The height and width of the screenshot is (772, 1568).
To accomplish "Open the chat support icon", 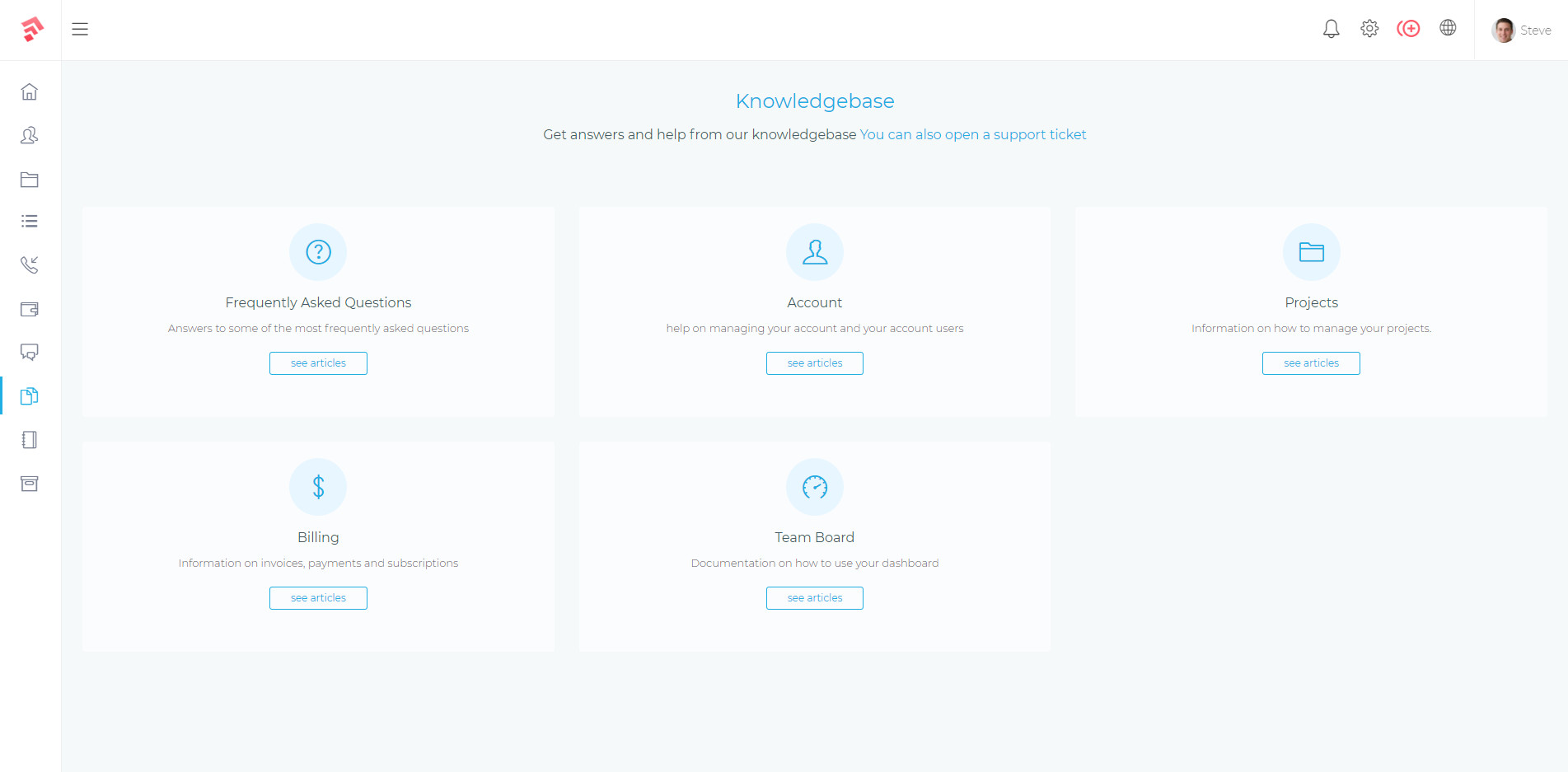I will pos(30,353).
